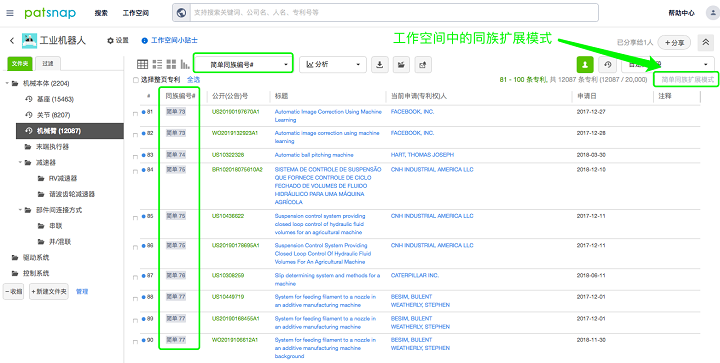Switch to grid tile view layout
The height and width of the screenshot is (363, 720).
coord(171,64)
